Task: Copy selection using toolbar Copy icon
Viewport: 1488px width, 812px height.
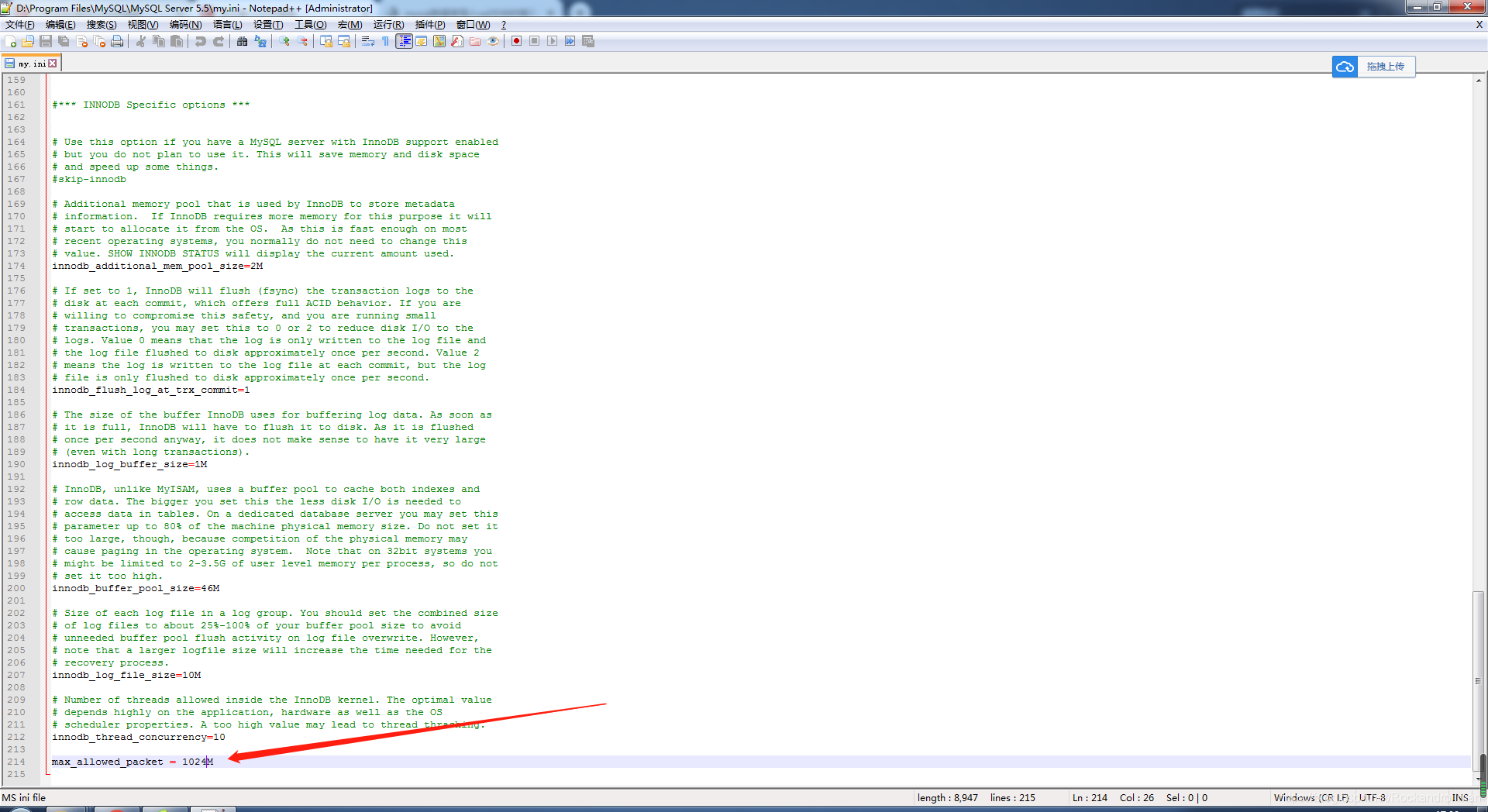Action: 159,41
